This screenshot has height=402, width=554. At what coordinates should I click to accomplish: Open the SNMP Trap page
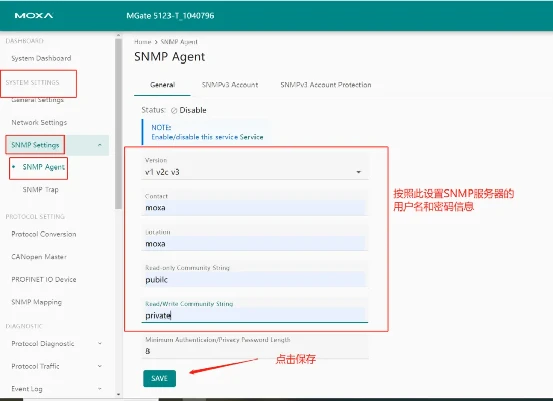40,190
